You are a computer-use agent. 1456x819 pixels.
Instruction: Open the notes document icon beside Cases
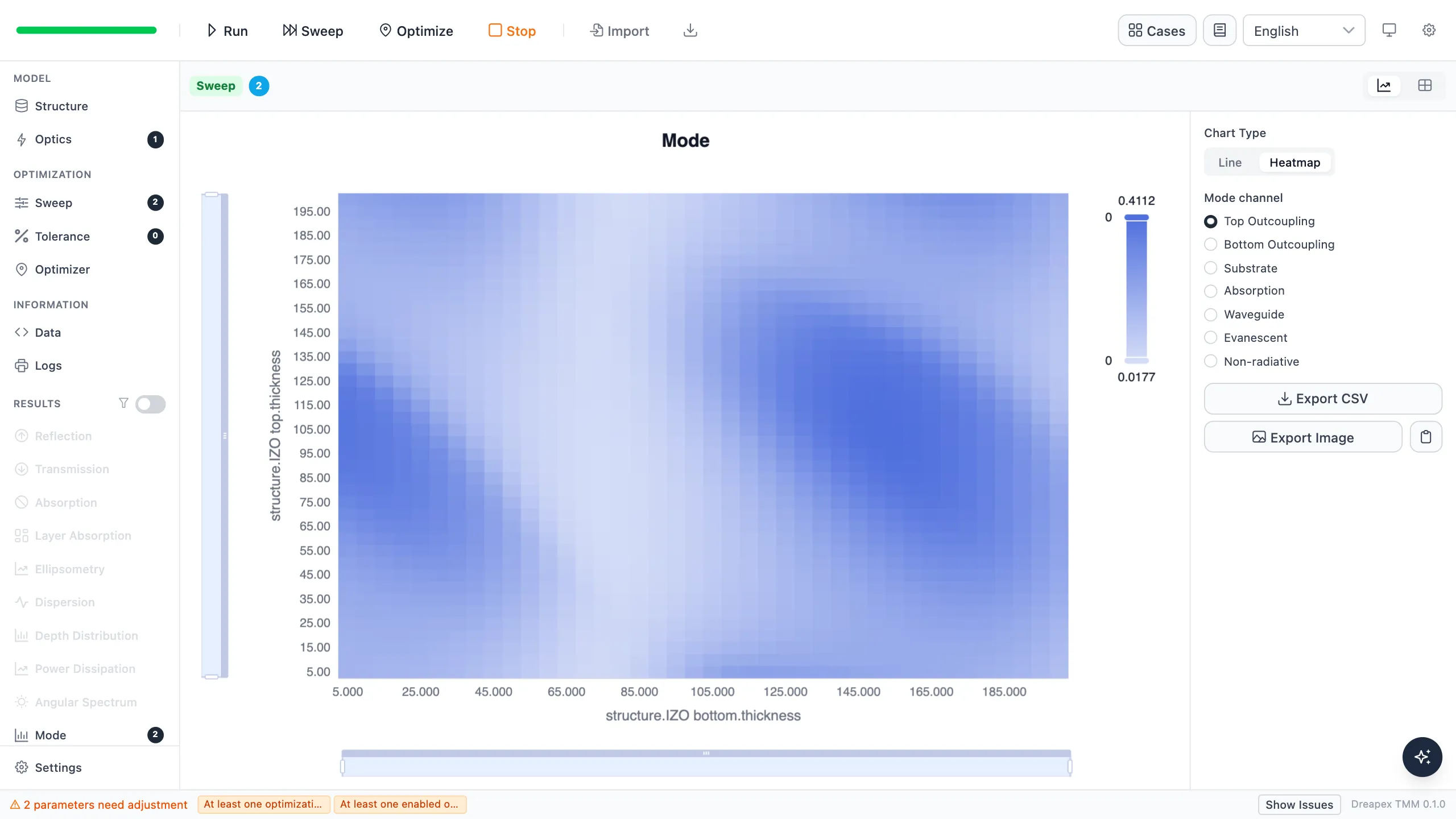[x=1219, y=31]
